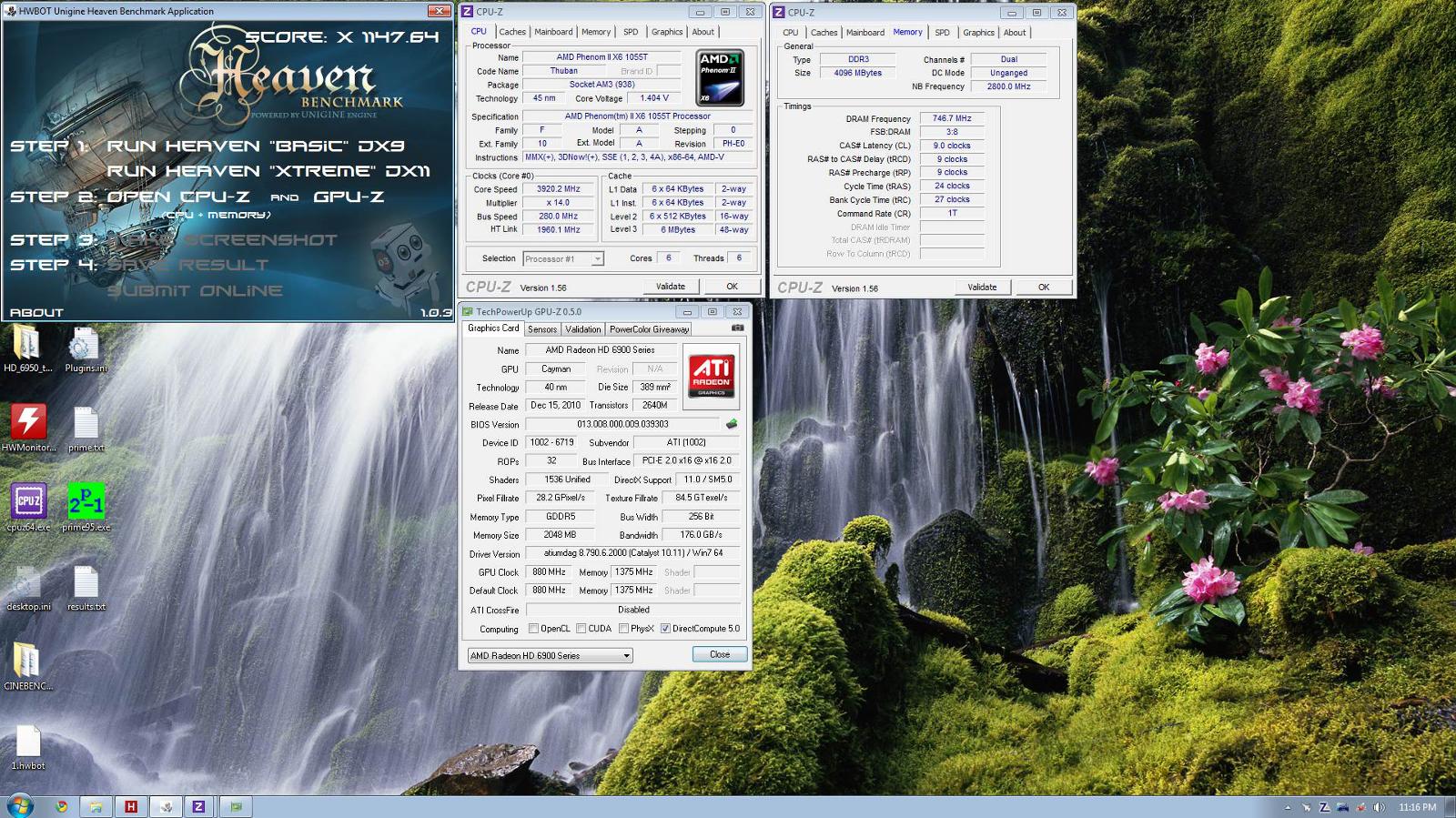The height and width of the screenshot is (818, 1456).
Task: Run Heaven "Xtreme" DX11 benchmark
Action: [x=268, y=171]
